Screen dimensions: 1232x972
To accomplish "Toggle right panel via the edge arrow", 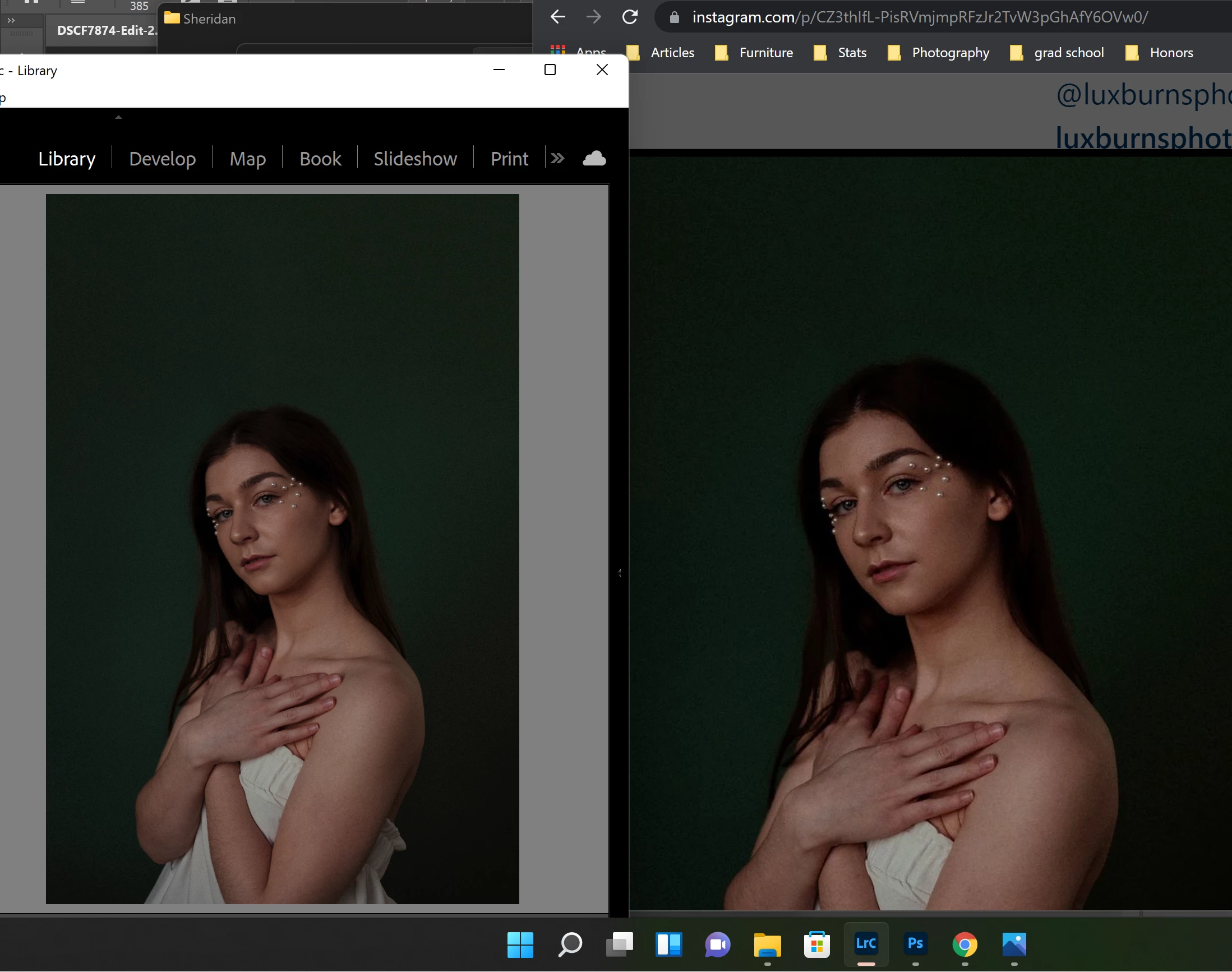I will point(619,573).
